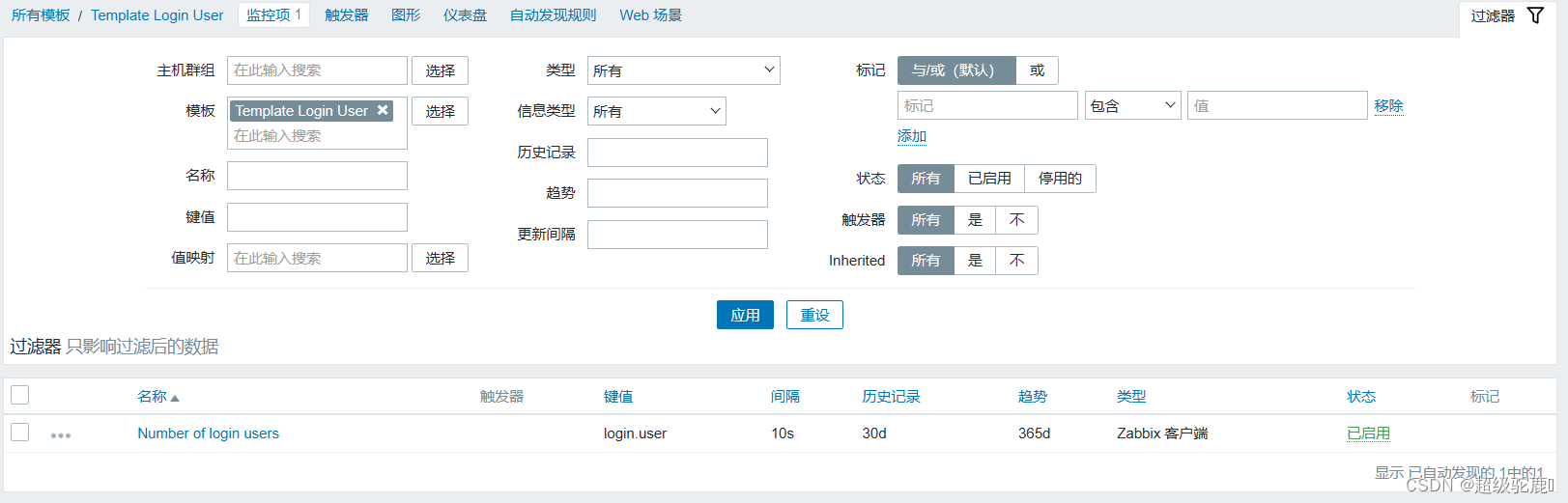1568x503 pixels.
Task: Set Inherited filter to 是
Action: tap(976, 261)
